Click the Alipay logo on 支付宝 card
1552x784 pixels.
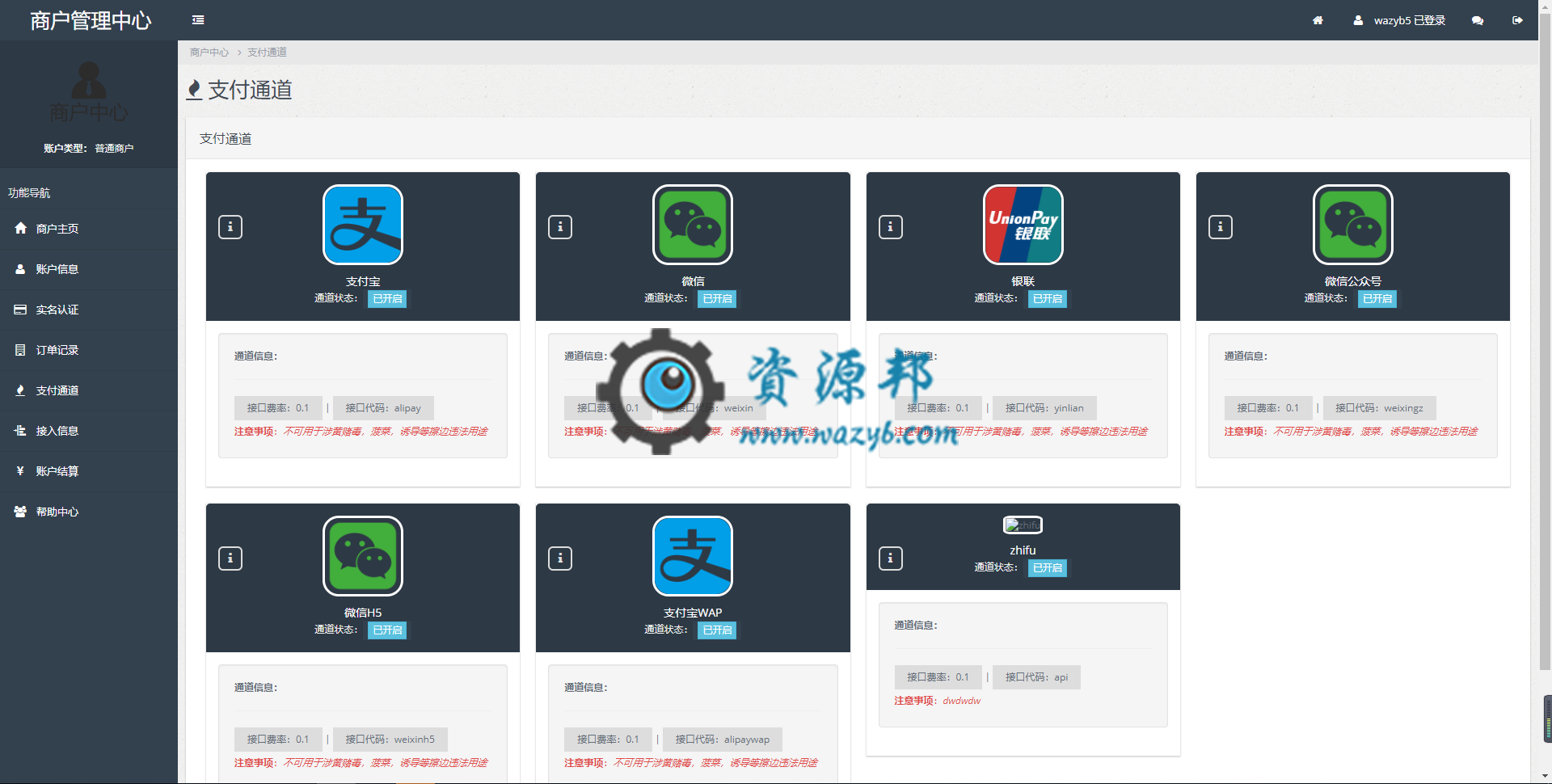pyautogui.click(x=363, y=225)
